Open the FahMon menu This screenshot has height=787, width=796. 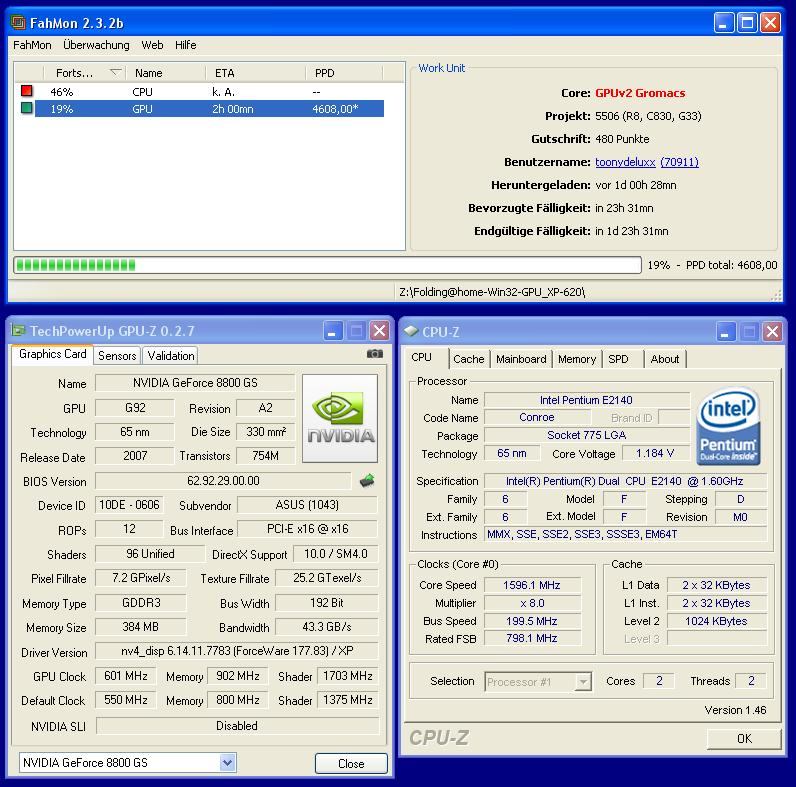(x=32, y=45)
